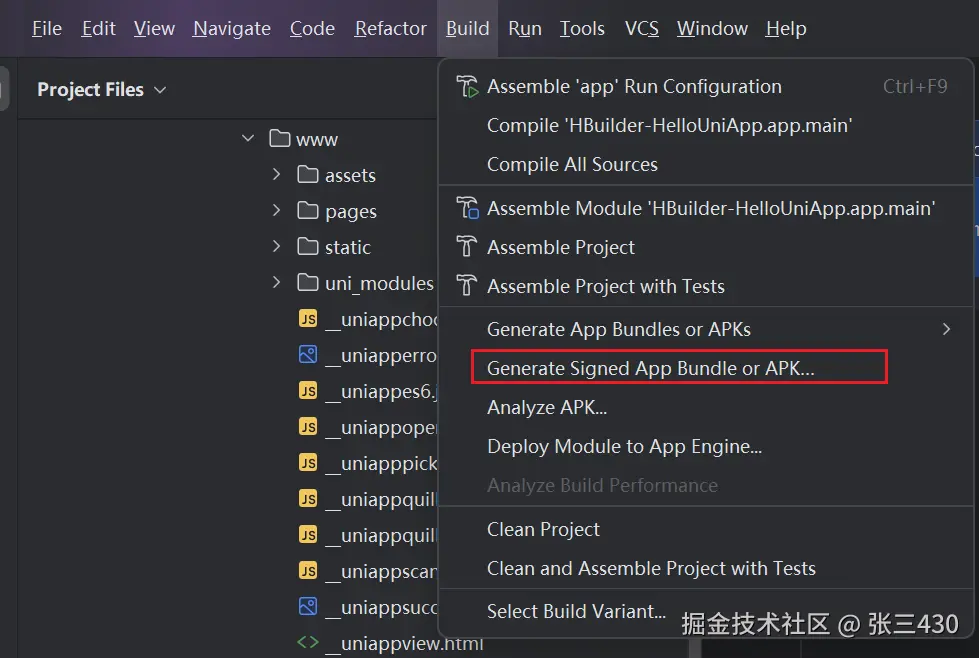Expand the uni_modules folder chevron

pyautogui.click(x=277, y=283)
